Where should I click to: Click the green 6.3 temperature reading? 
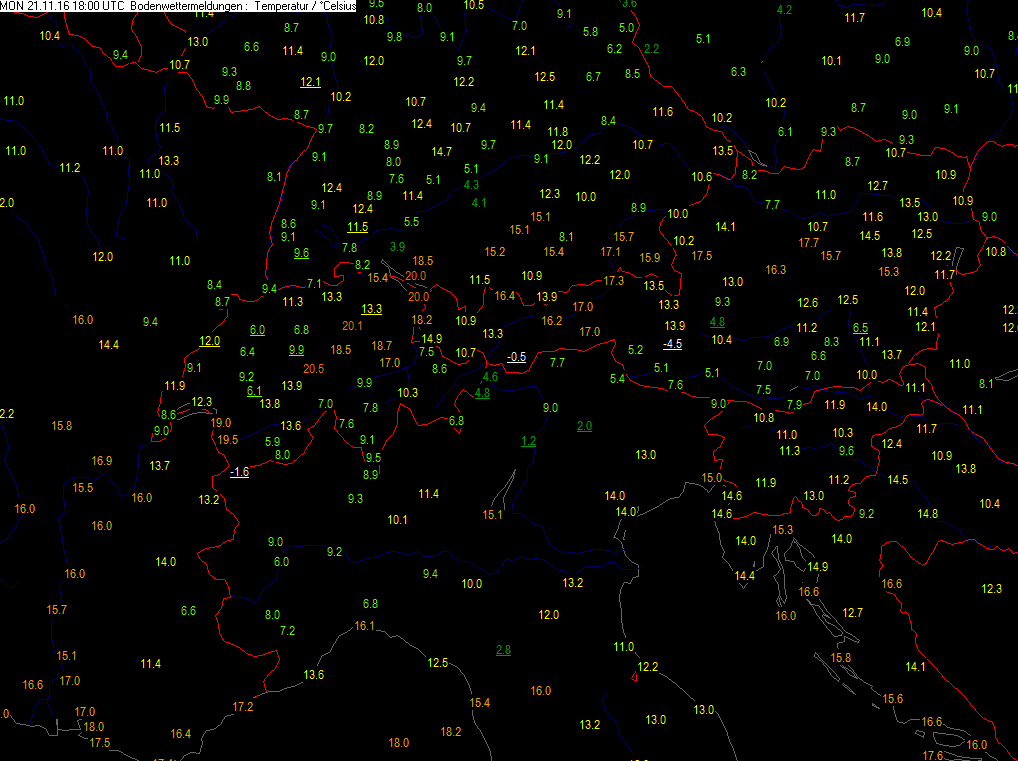pos(738,72)
